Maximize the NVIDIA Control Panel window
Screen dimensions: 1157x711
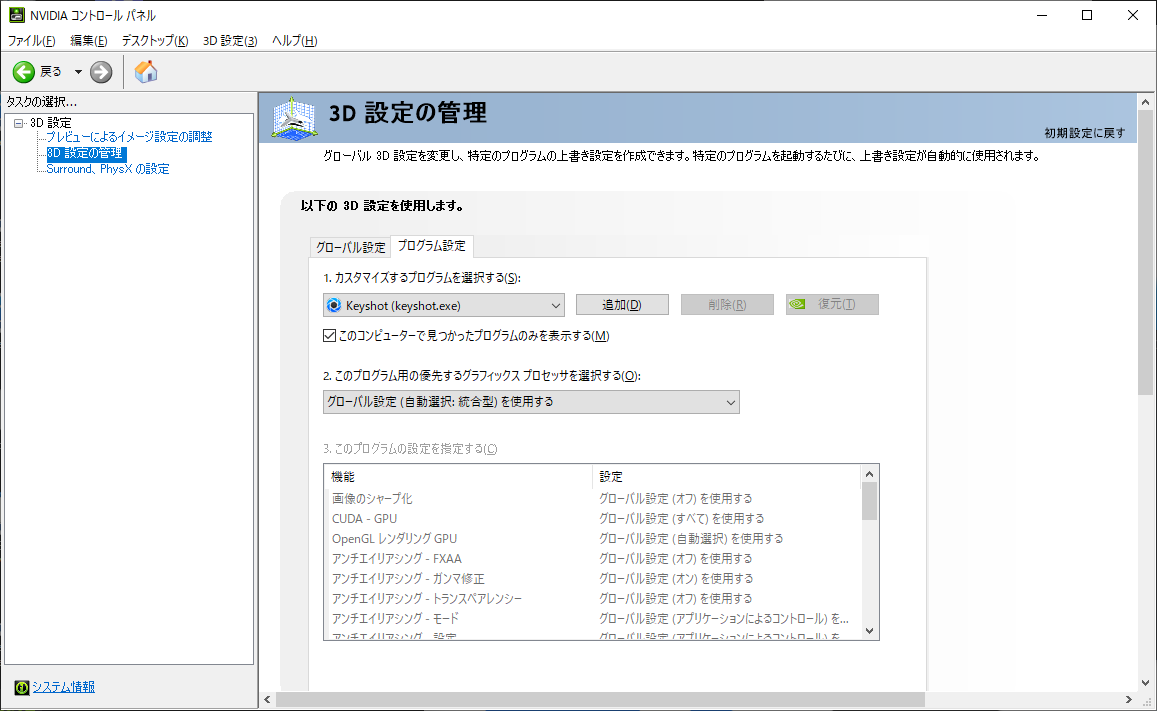(x=1087, y=15)
